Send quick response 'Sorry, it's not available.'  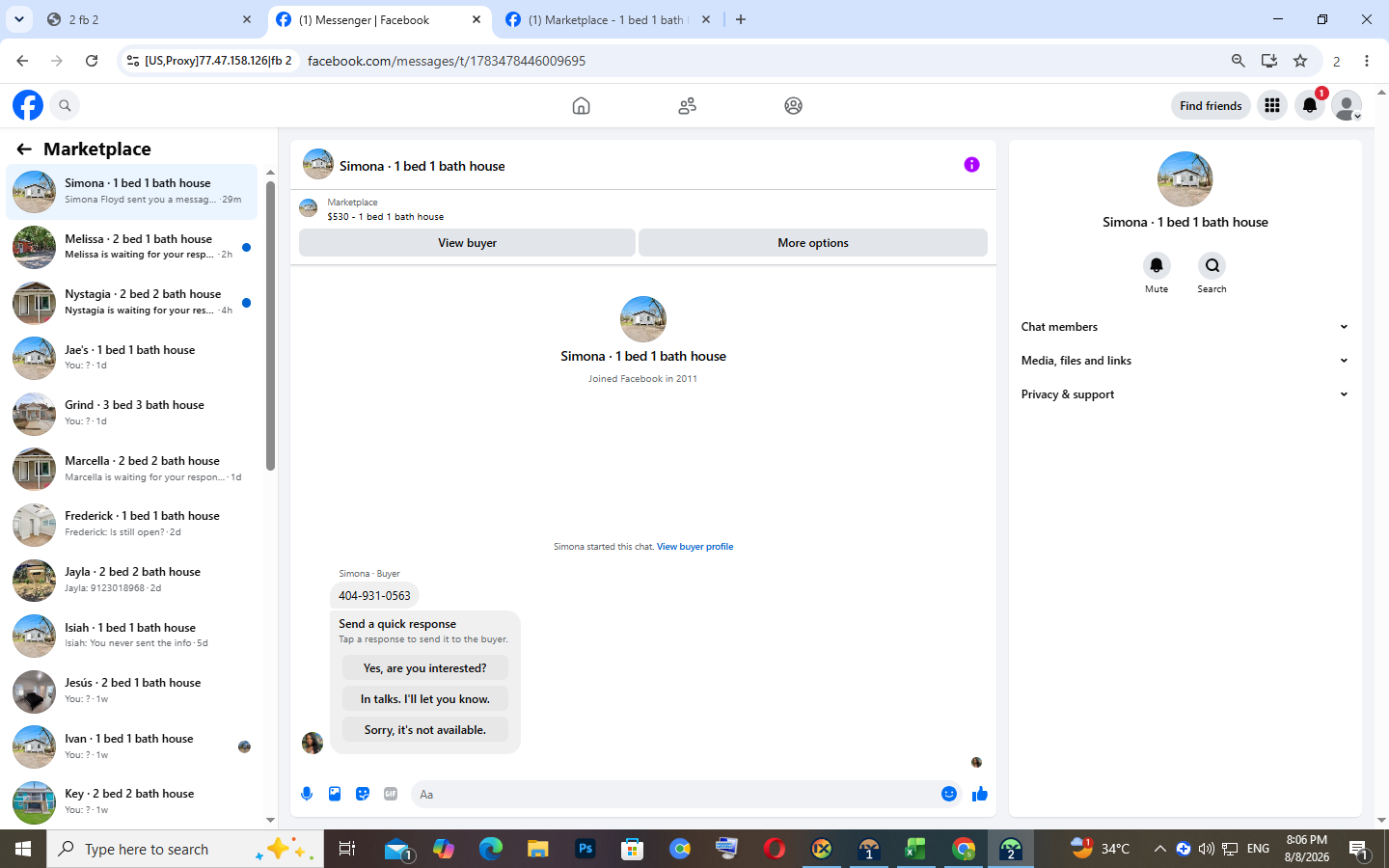point(425,730)
